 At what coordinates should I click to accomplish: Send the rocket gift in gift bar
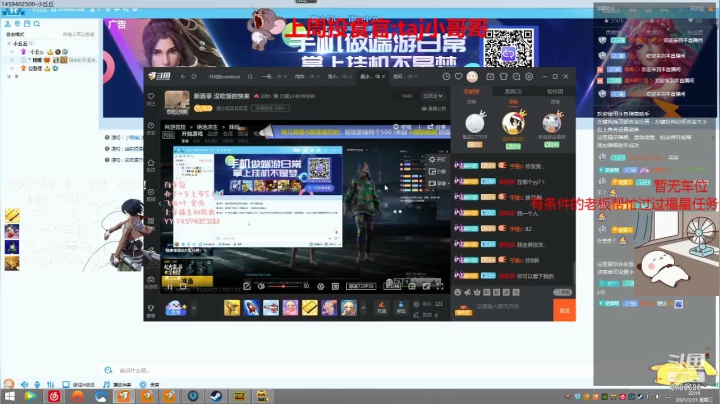[x=251, y=308]
